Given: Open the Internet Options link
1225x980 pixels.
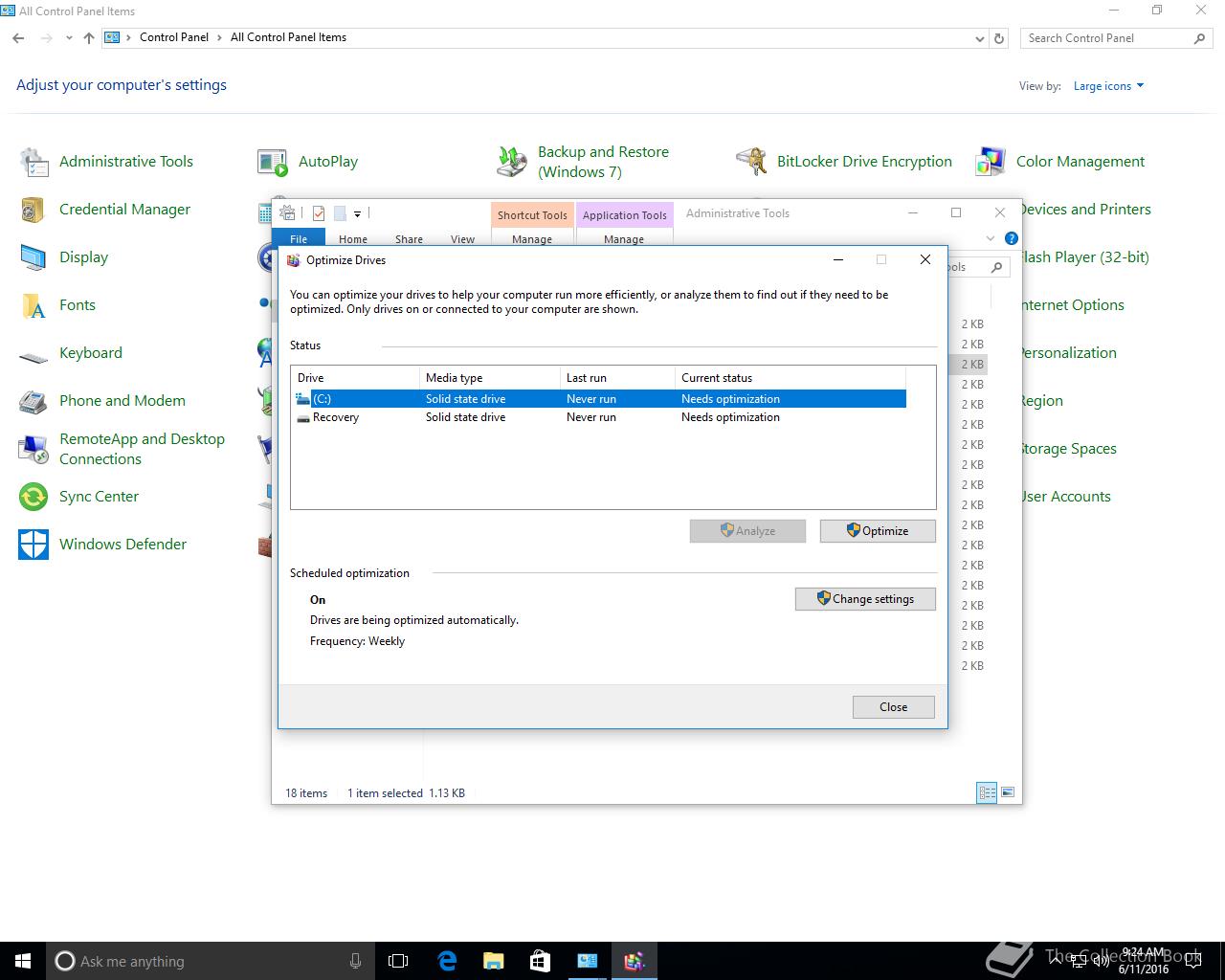Looking at the screenshot, I should 1072,305.
